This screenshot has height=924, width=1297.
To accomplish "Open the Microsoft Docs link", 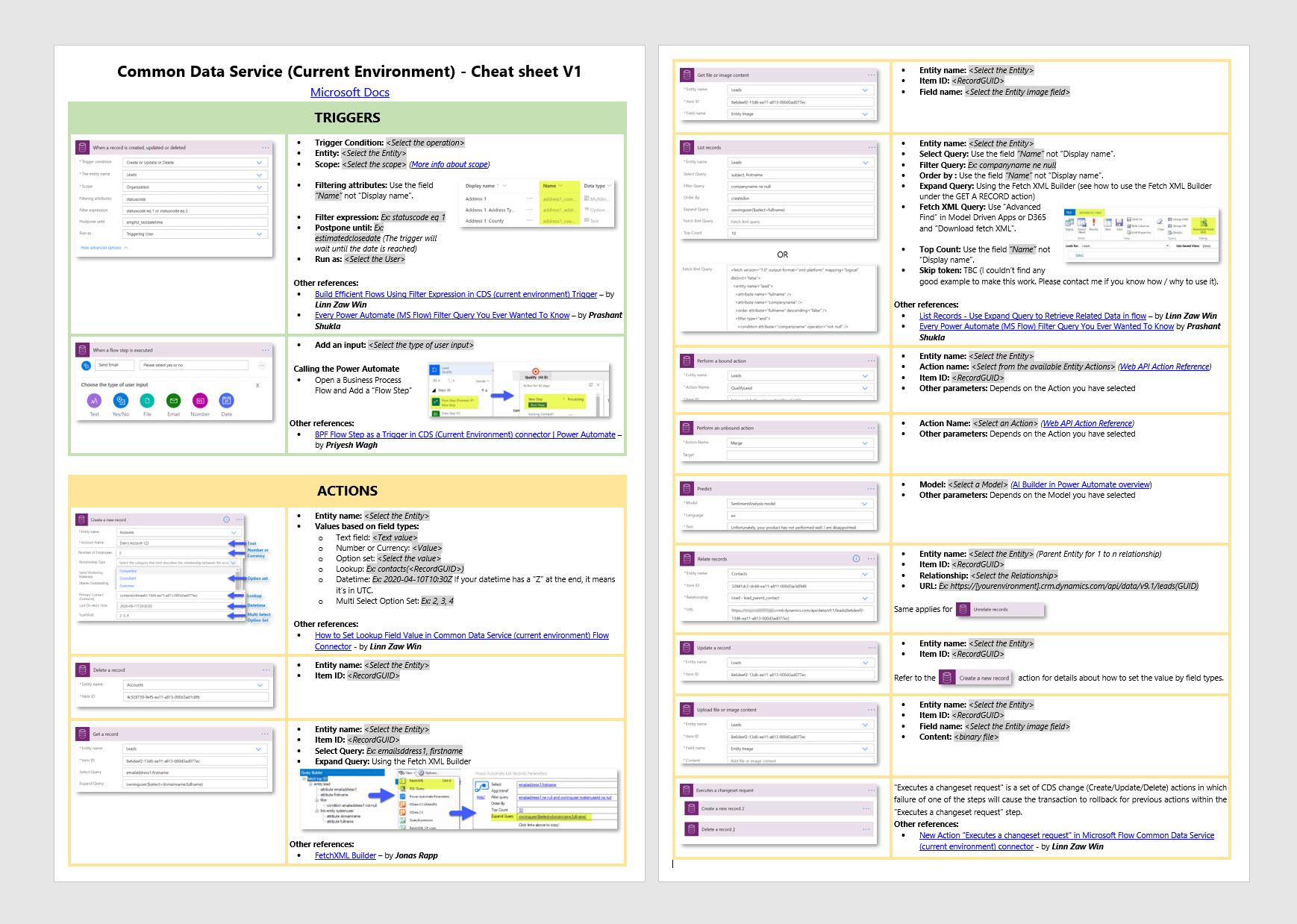I will click(350, 92).
